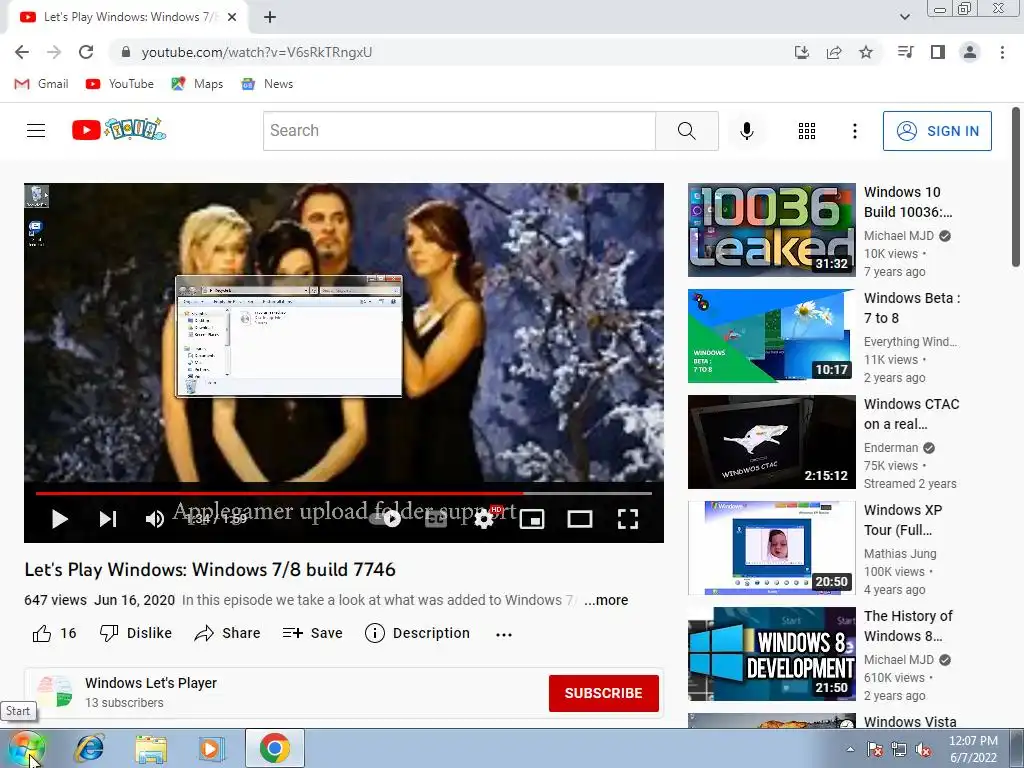Open the video Description
Image resolution: width=1024 pixels, height=768 pixels.
tap(417, 633)
